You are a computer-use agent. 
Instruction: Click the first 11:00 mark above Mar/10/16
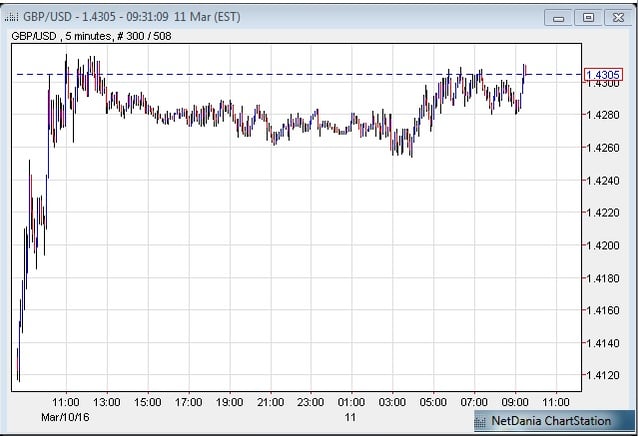pos(66,401)
